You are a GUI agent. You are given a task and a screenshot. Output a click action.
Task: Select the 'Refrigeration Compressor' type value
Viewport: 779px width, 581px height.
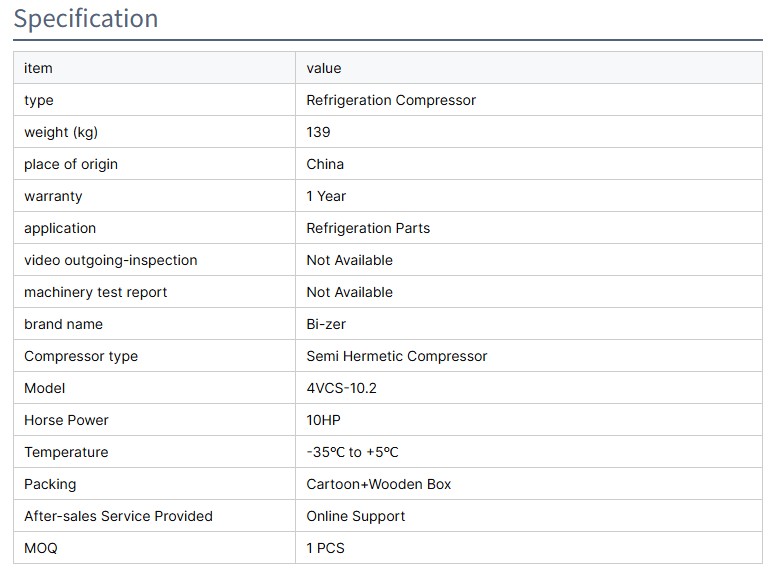point(391,100)
